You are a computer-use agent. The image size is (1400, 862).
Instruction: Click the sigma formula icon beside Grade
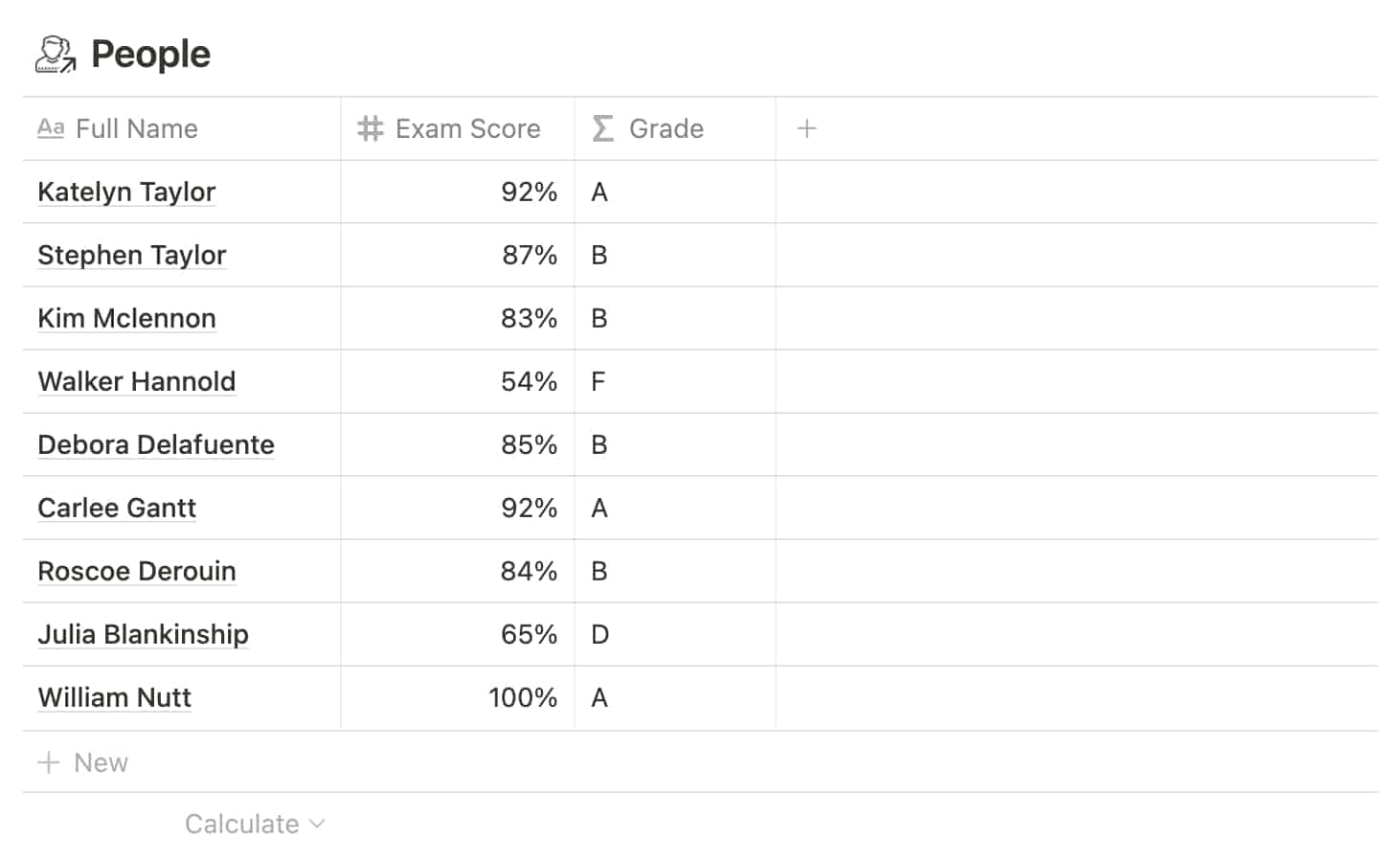pos(602,128)
